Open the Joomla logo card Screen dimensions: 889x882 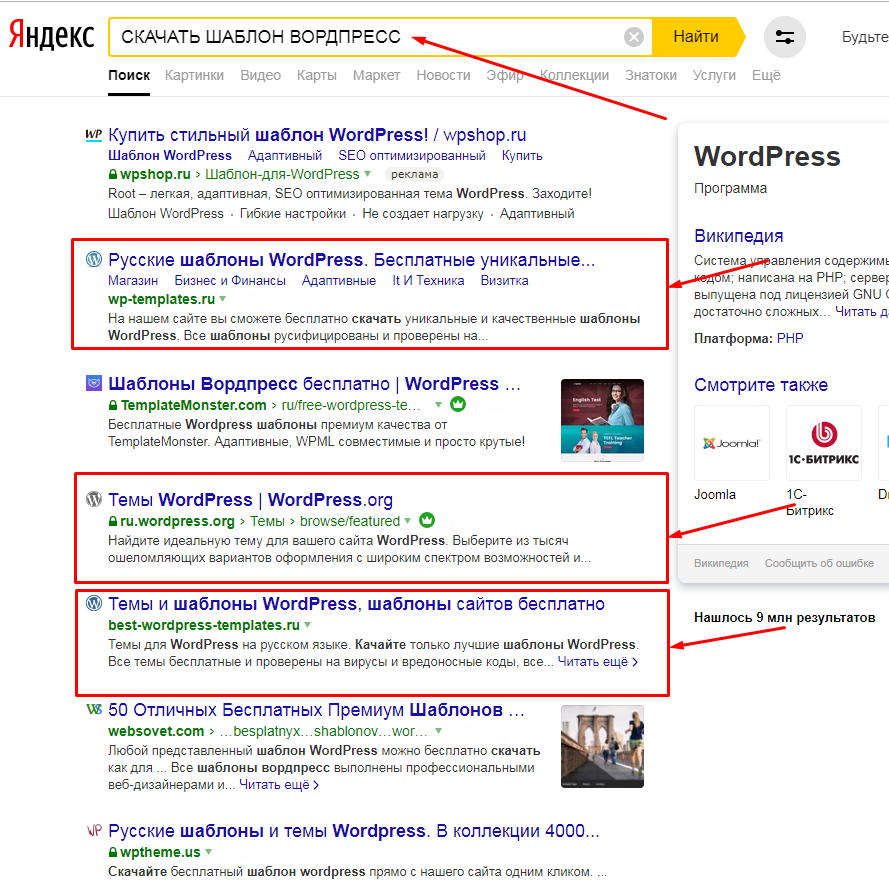(x=731, y=443)
